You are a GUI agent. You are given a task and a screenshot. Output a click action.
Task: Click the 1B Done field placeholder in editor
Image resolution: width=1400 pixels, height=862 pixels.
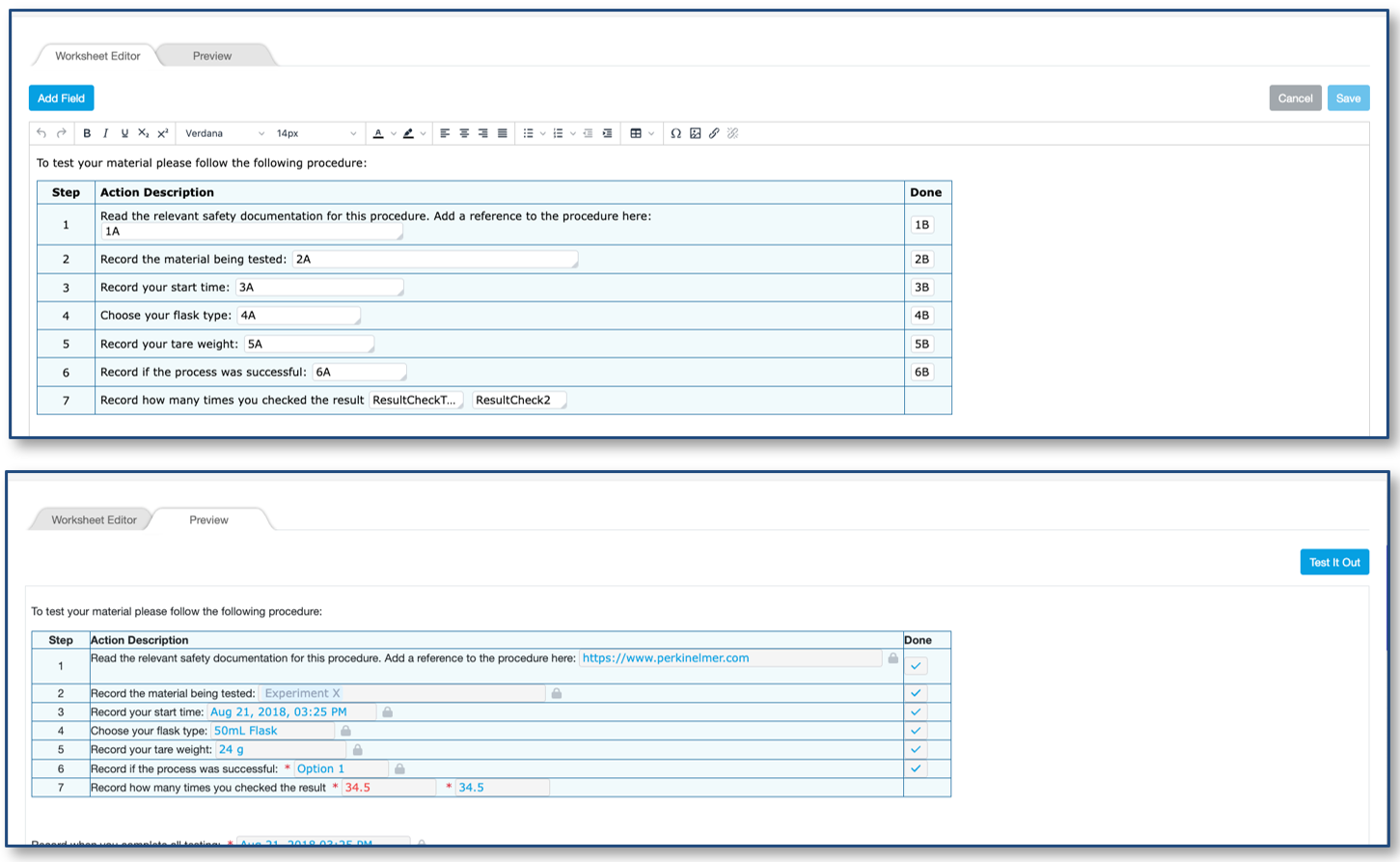(921, 225)
